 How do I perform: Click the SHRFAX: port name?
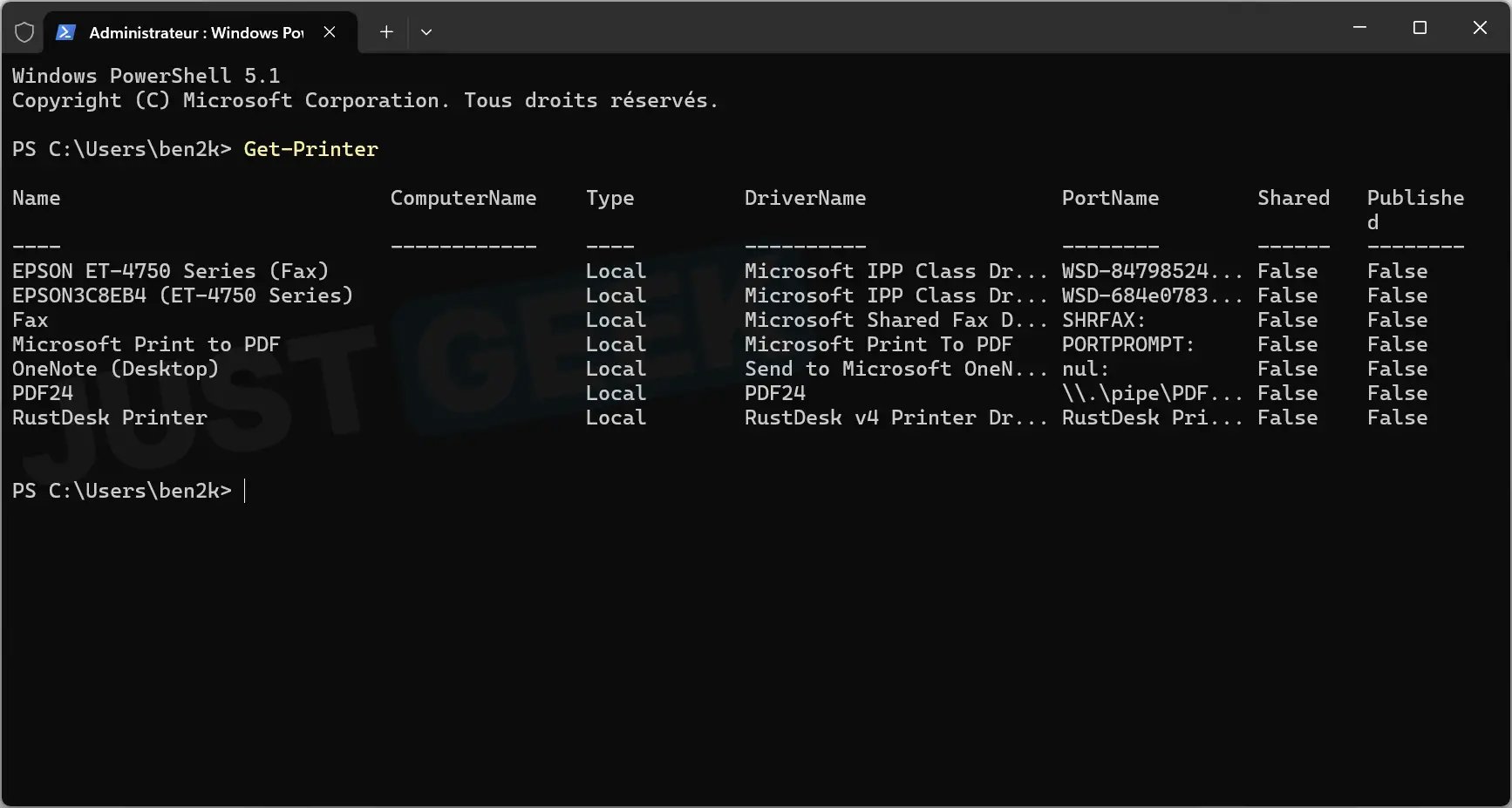pos(1103,320)
